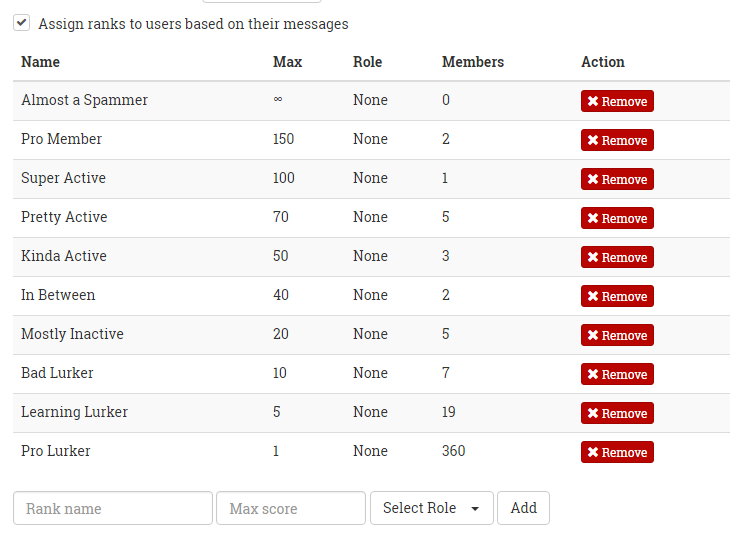Uncheck Assign ranks to users based on messages

pos(22,23)
